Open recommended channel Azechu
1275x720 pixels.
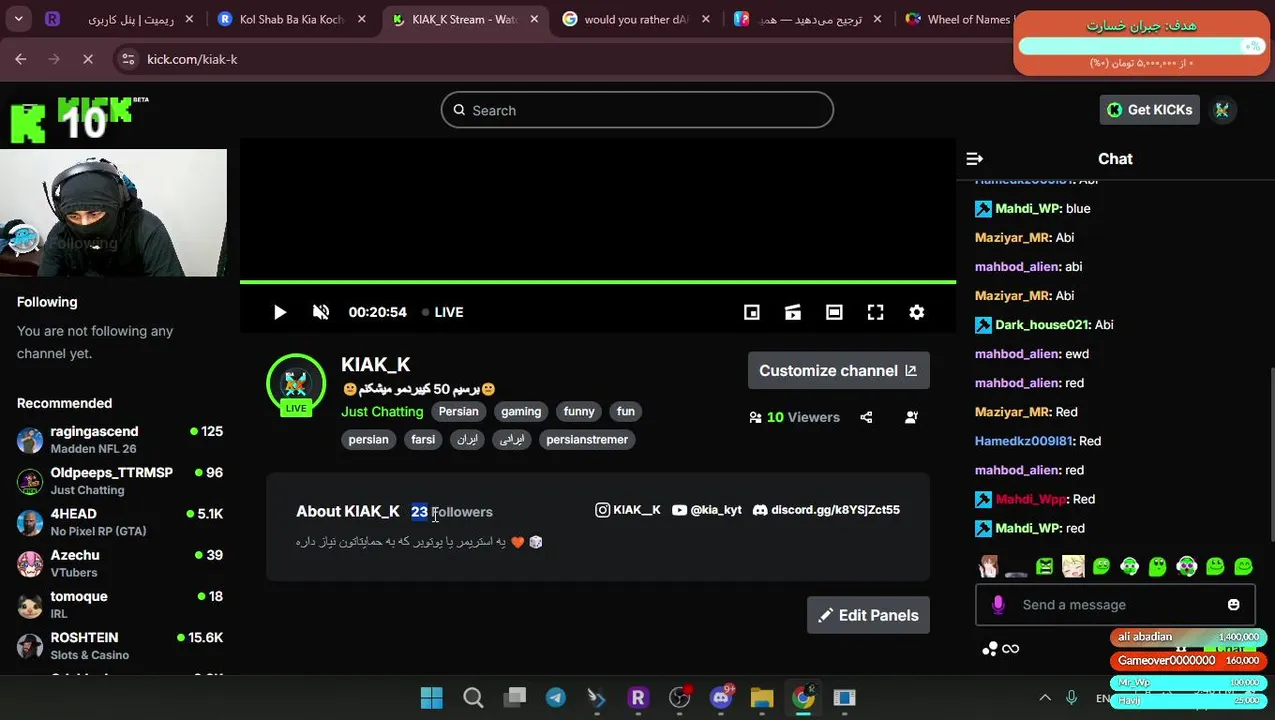pos(120,563)
